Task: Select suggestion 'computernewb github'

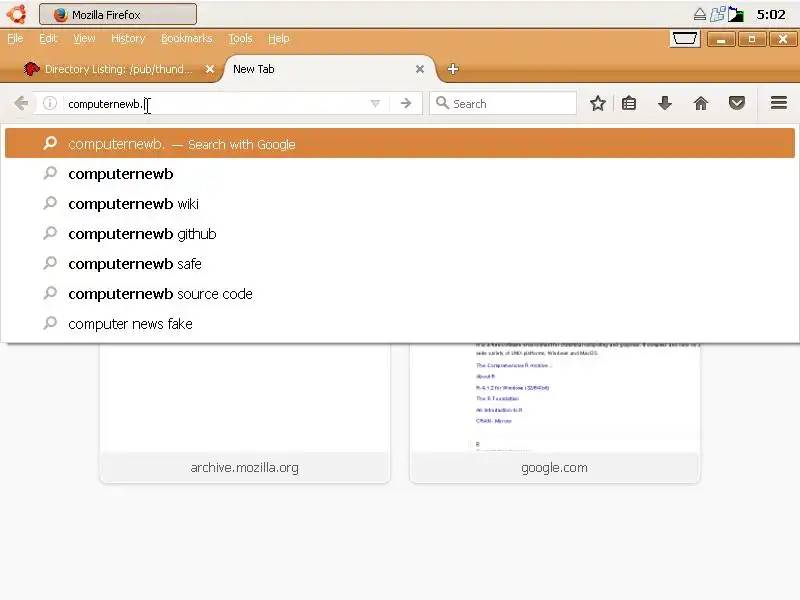Action: click(x=400, y=234)
